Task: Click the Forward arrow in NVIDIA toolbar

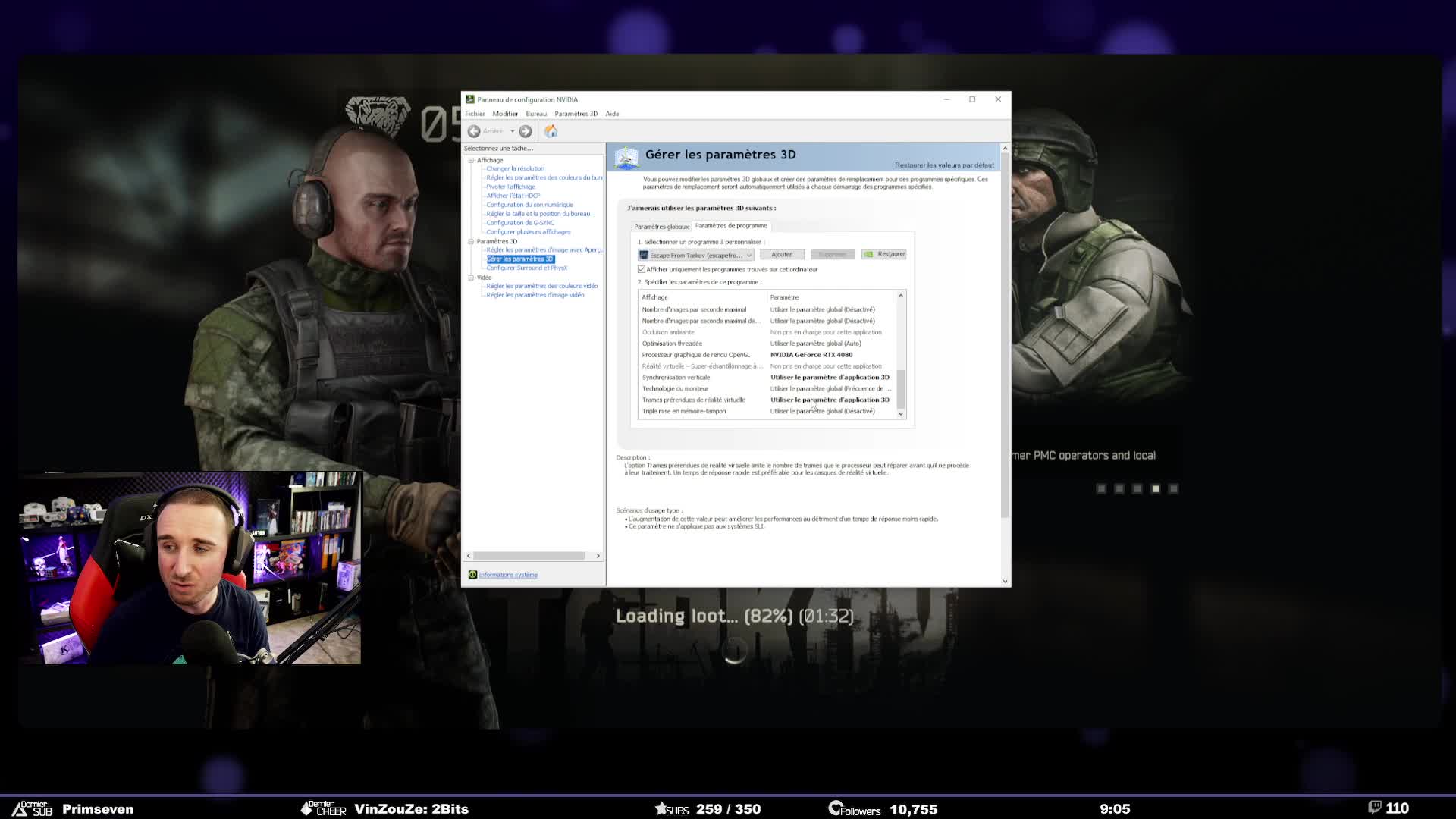Action: point(525,131)
